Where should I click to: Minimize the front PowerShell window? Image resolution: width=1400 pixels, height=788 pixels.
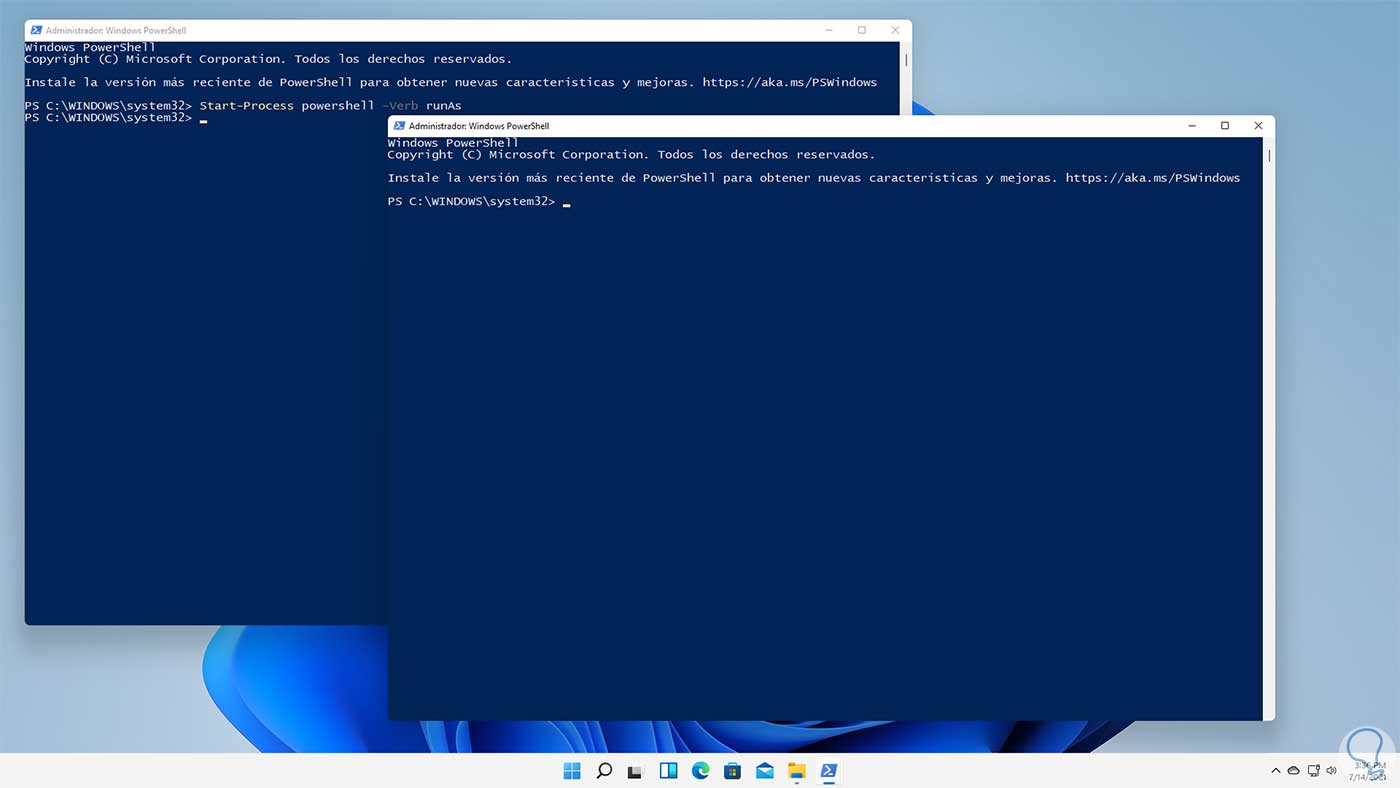pos(1192,126)
